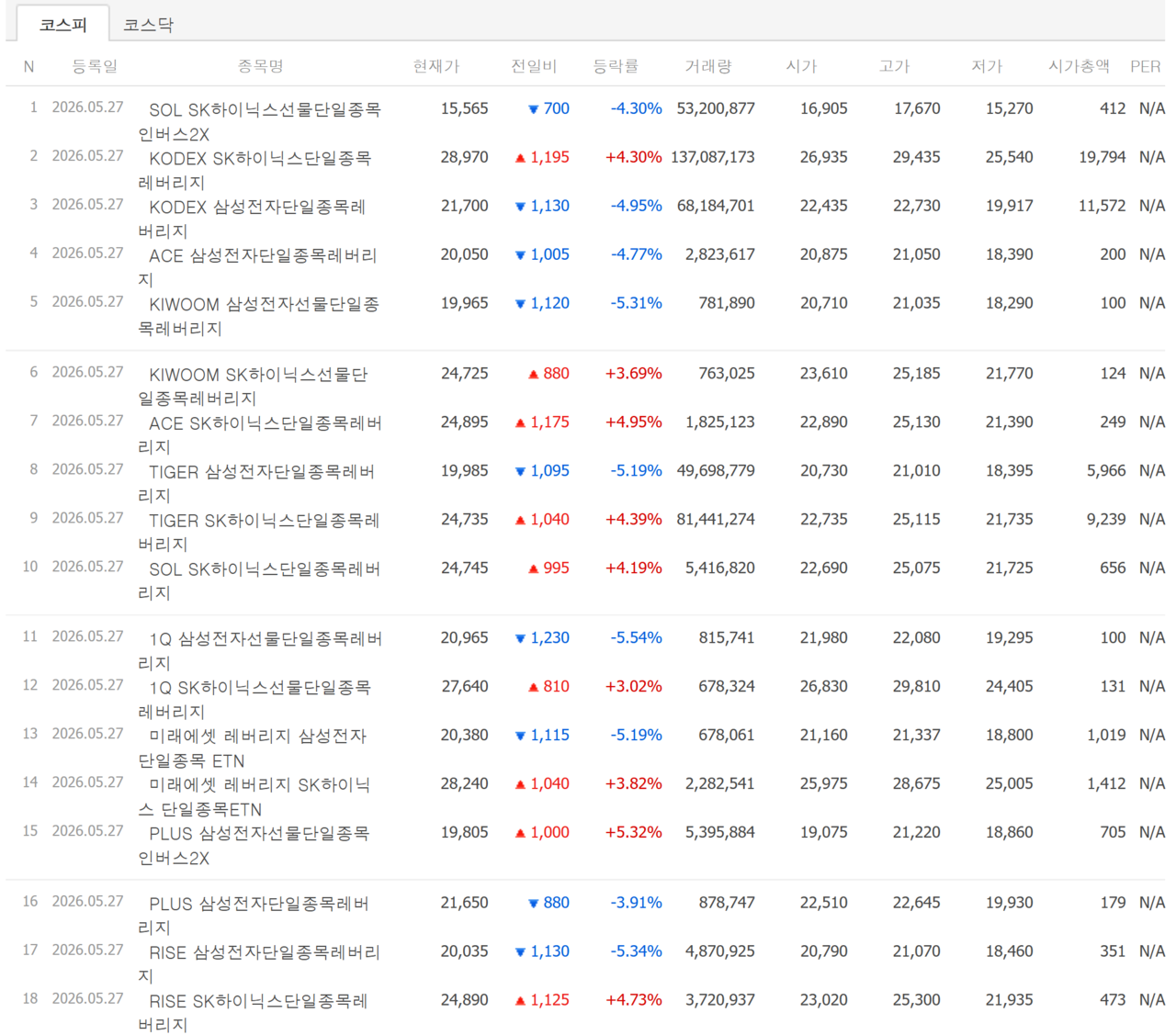The height and width of the screenshot is (1035, 1176).
Task: Select change rate -3.91% cell
Action: click(637, 904)
